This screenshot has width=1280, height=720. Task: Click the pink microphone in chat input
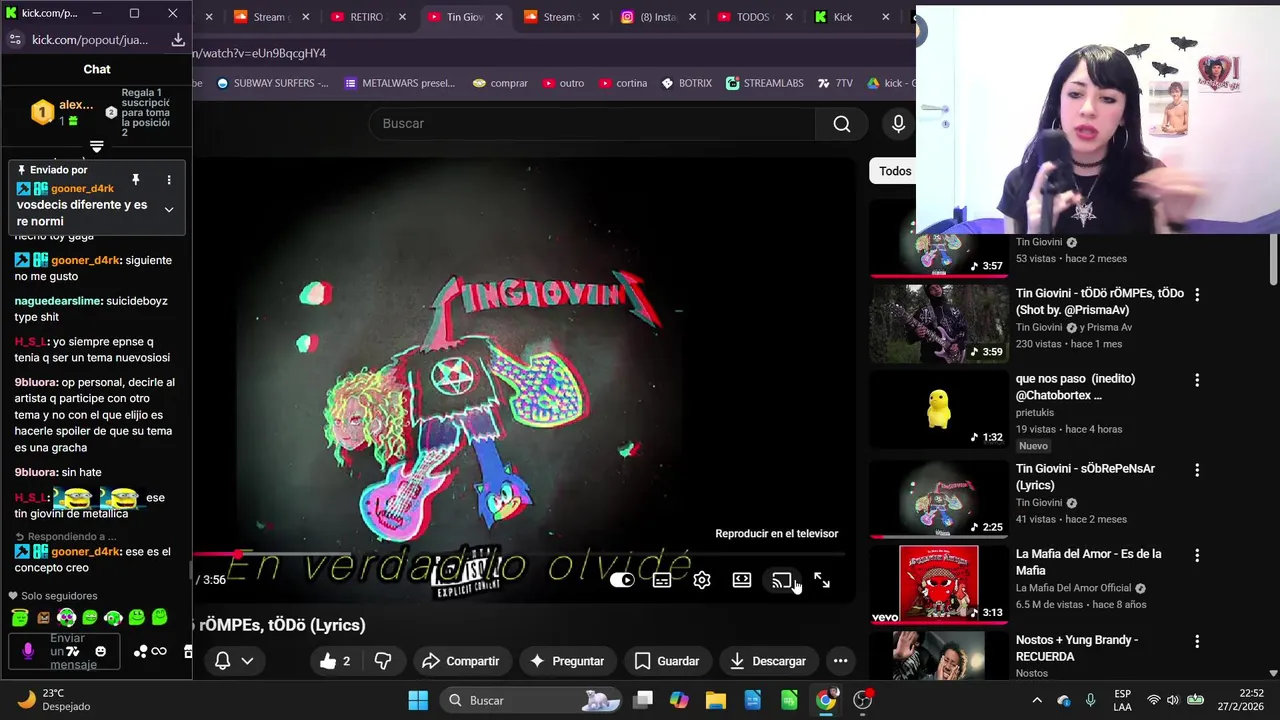[x=28, y=651]
